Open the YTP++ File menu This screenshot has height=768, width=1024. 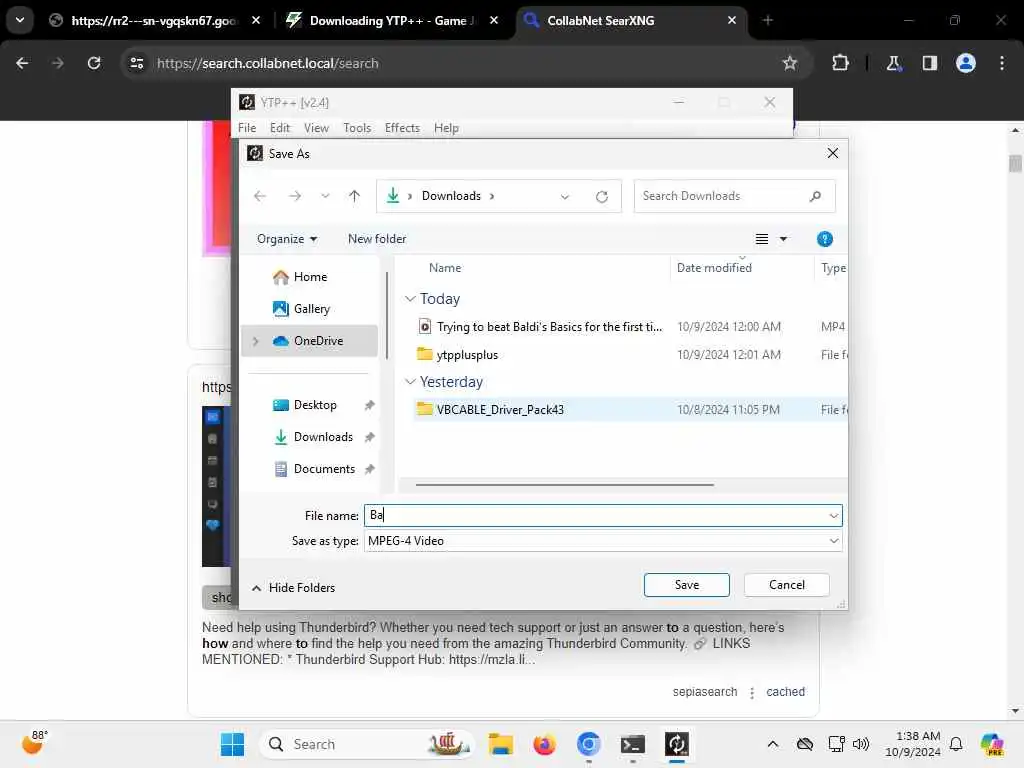[247, 128]
